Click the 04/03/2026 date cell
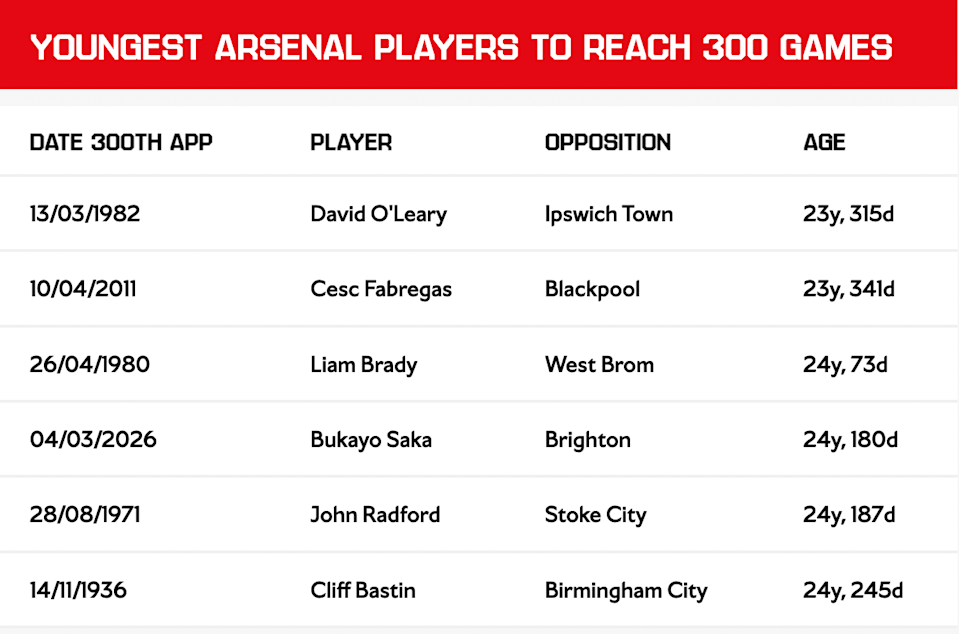Viewport: 959px width, 634px height. (x=93, y=440)
